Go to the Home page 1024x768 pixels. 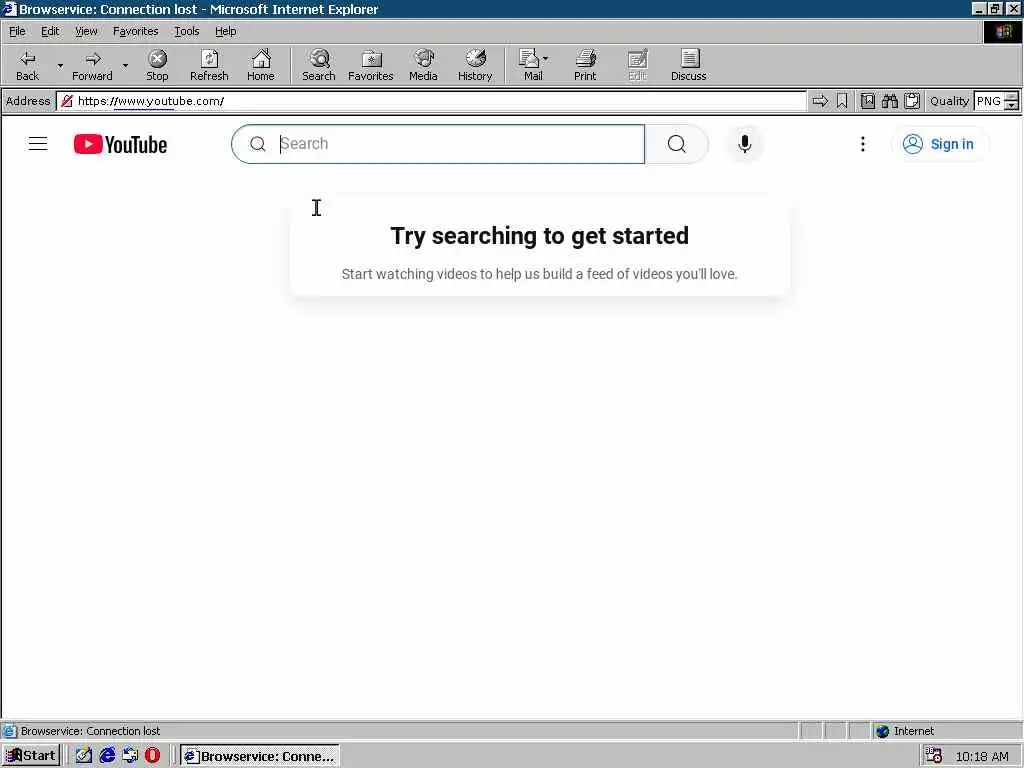point(261,65)
